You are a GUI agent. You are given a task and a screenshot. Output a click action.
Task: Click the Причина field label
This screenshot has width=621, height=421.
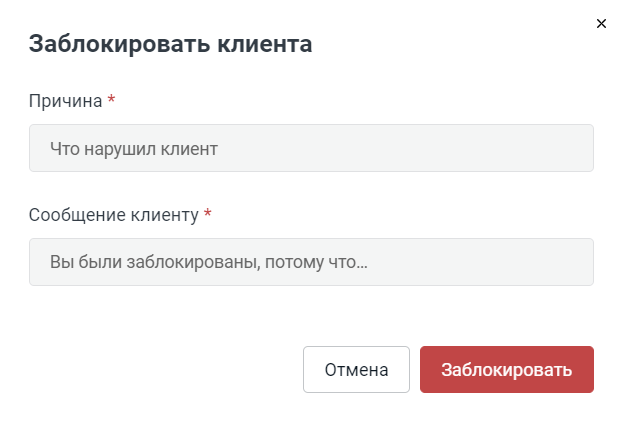click(66, 101)
